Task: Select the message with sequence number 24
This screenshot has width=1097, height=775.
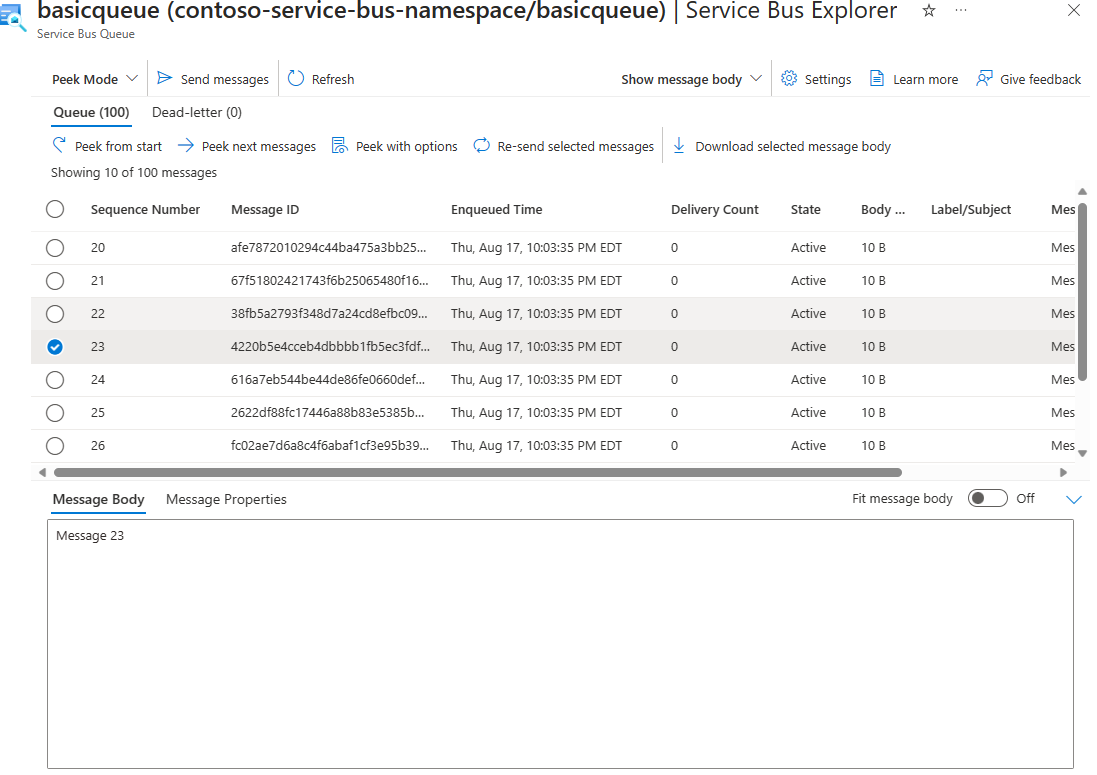Action: (55, 380)
